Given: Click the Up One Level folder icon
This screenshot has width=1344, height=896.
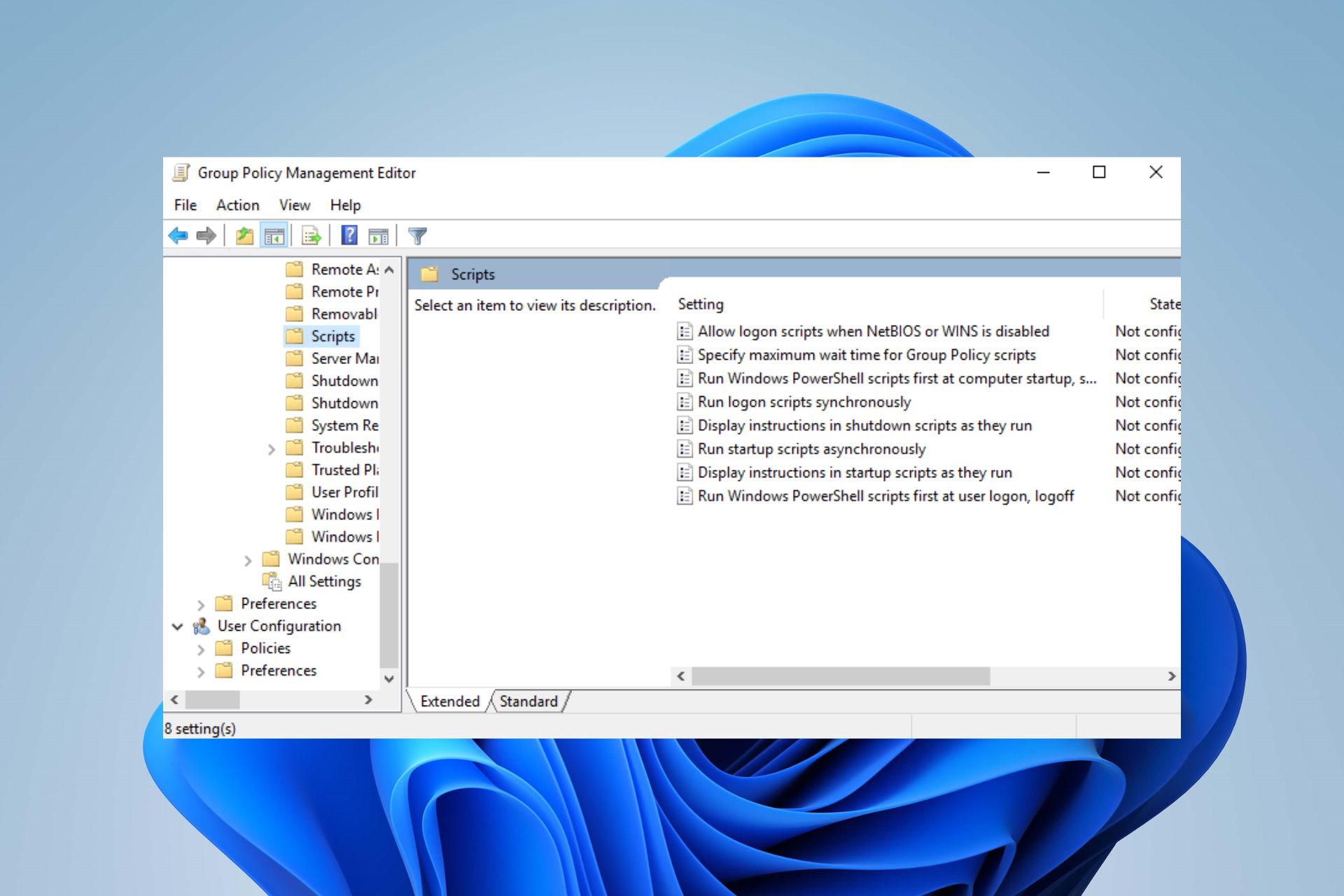Looking at the screenshot, I should pos(244,236).
